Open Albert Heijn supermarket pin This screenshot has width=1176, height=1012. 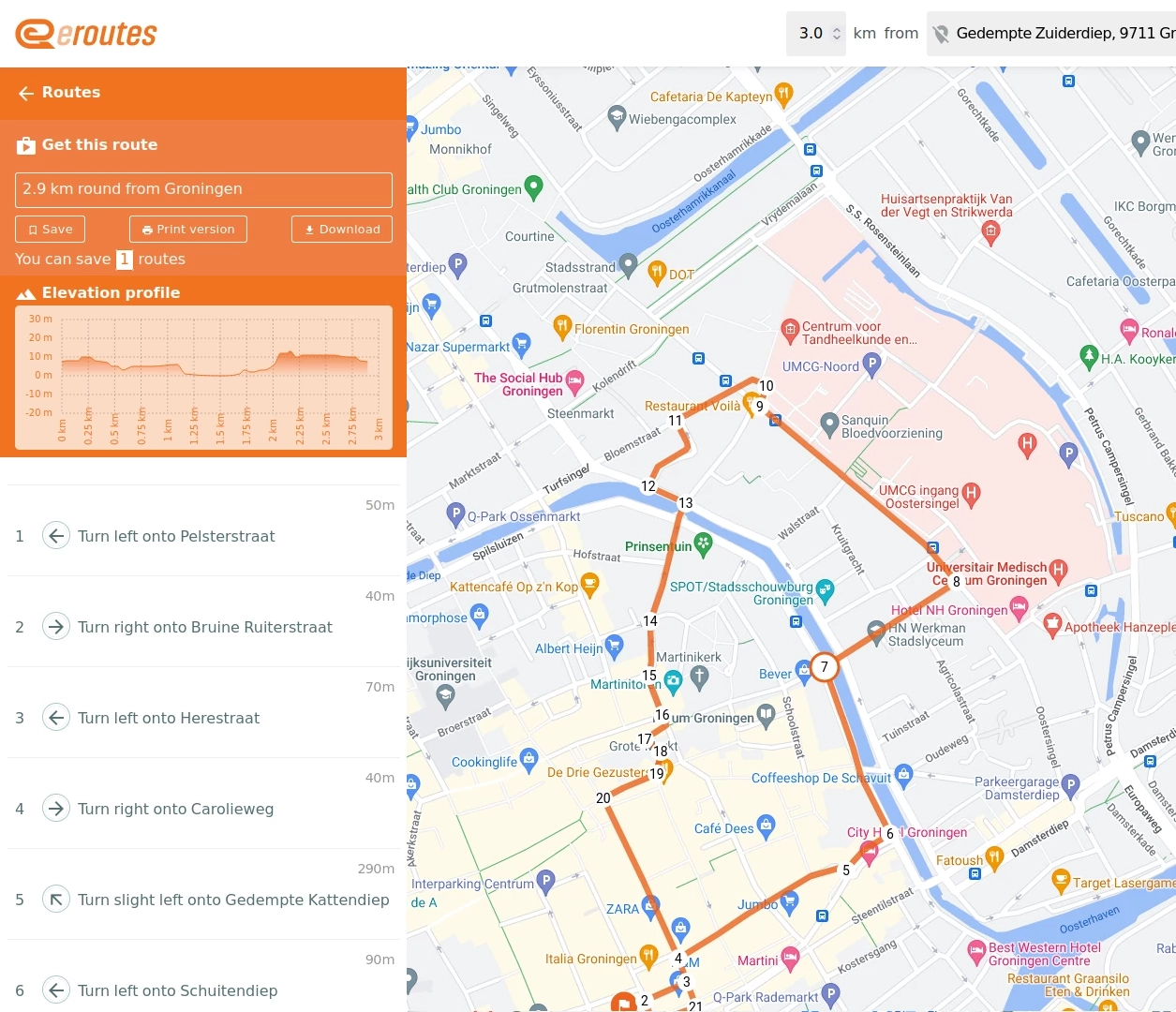[x=614, y=646]
